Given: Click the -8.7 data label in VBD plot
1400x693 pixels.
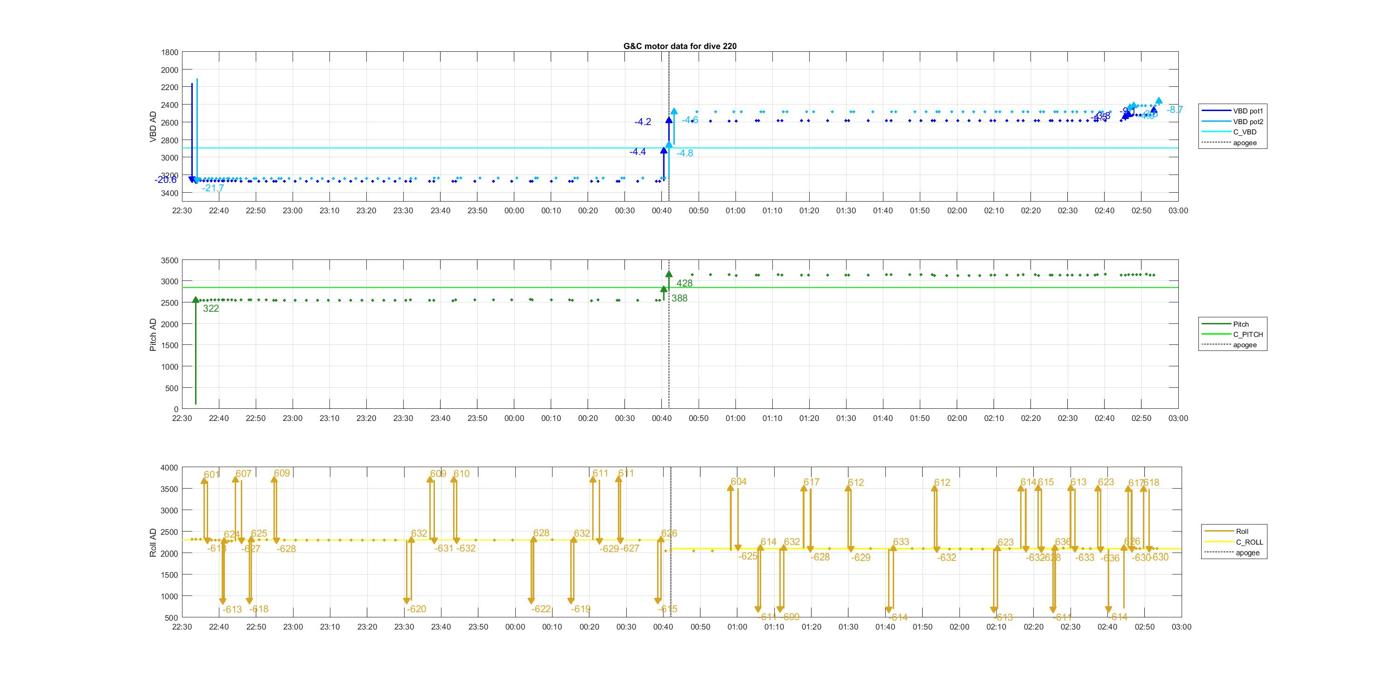Looking at the screenshot, I should 1175,110.
